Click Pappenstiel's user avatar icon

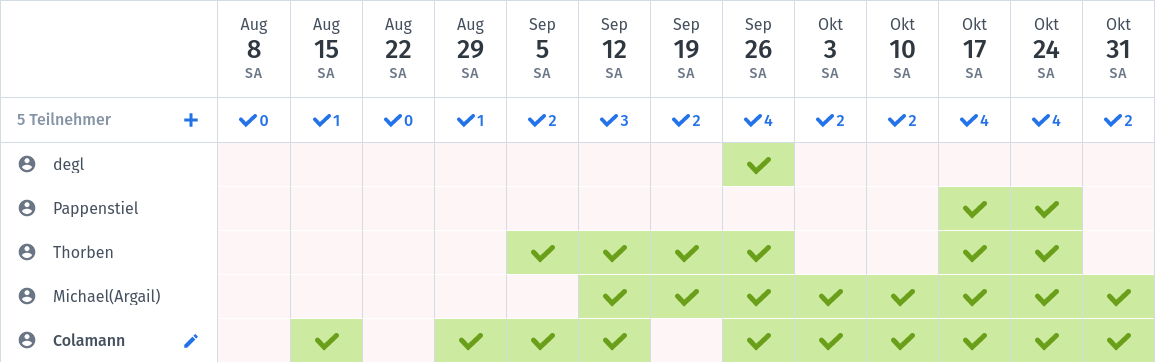coord(27,209)
